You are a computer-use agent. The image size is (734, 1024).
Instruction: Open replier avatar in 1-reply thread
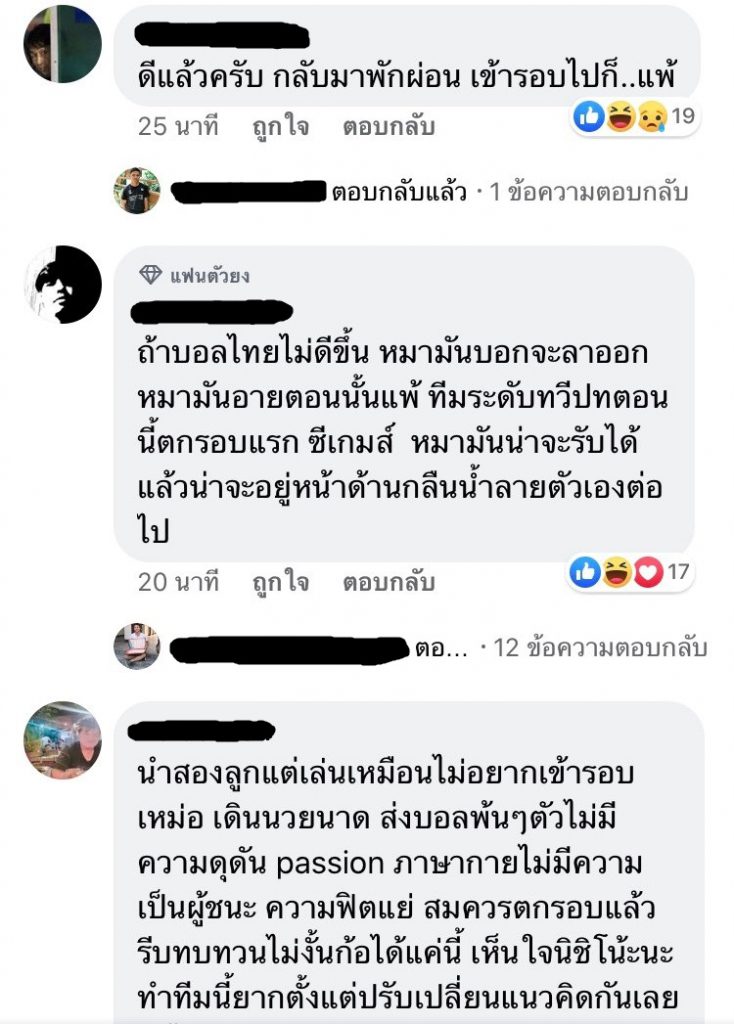pyautogui.click(x=136, y=191)
